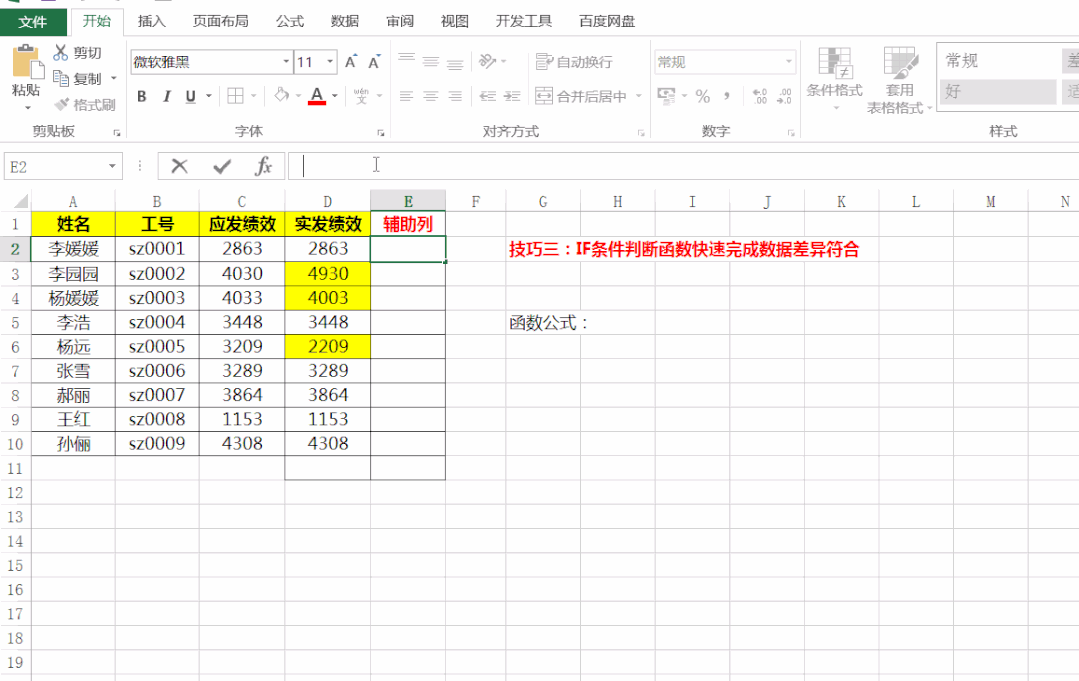Apply comma style
Viewport: 1079px width, 681px height.
click(x=727, y=96)
